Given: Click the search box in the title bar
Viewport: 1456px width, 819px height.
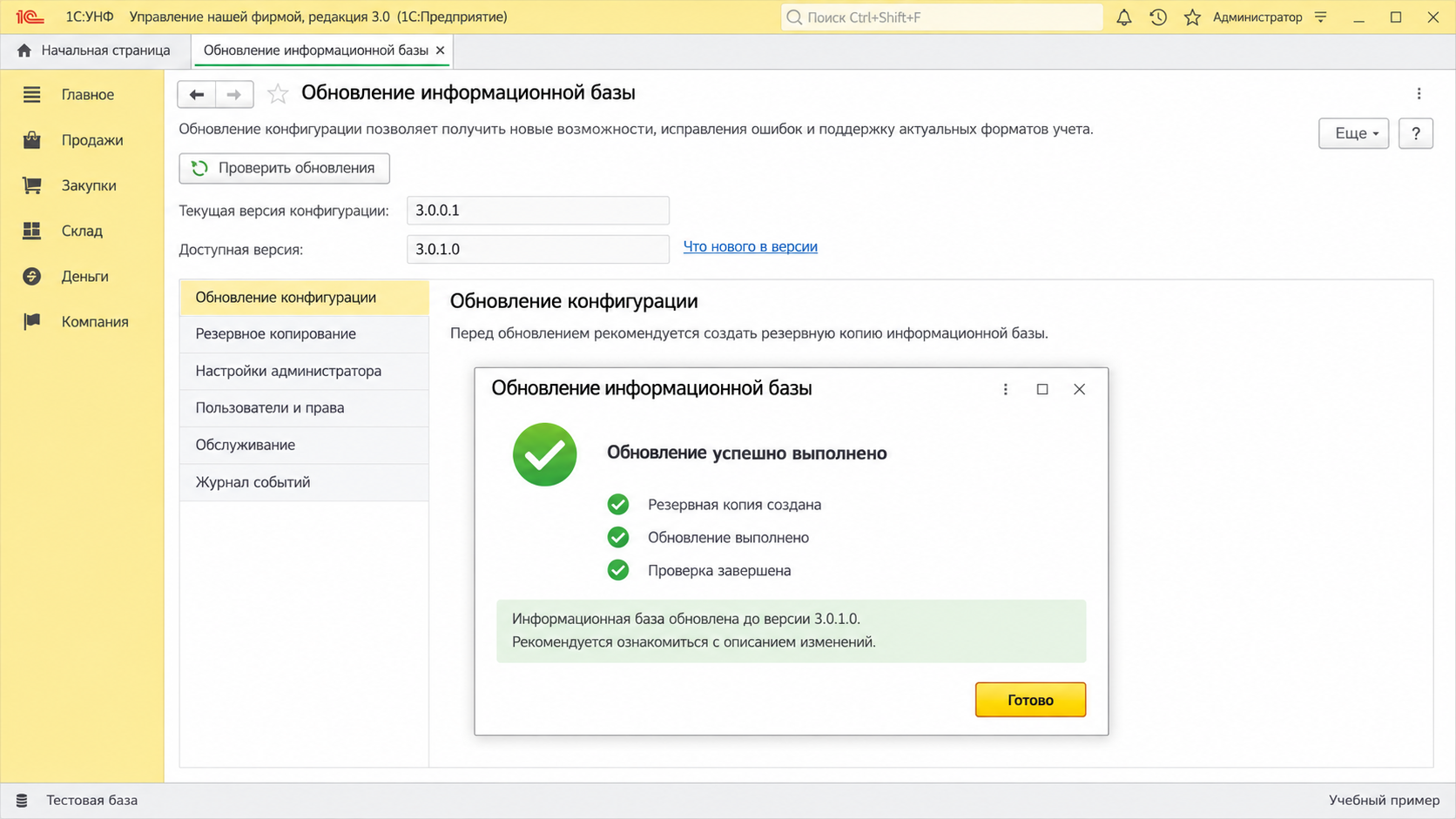Looking at the screenshot, I should tap(942, 17).
